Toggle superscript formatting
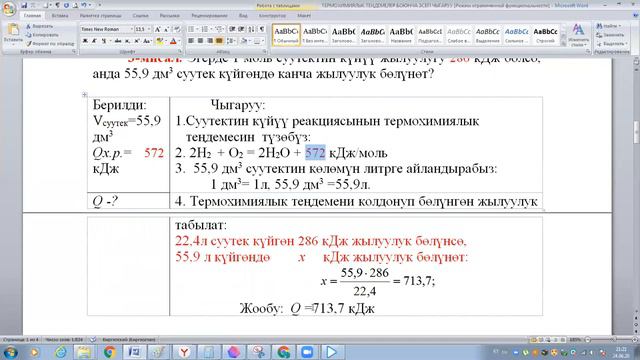The image size is (640, 360). (x=137, y=41)
